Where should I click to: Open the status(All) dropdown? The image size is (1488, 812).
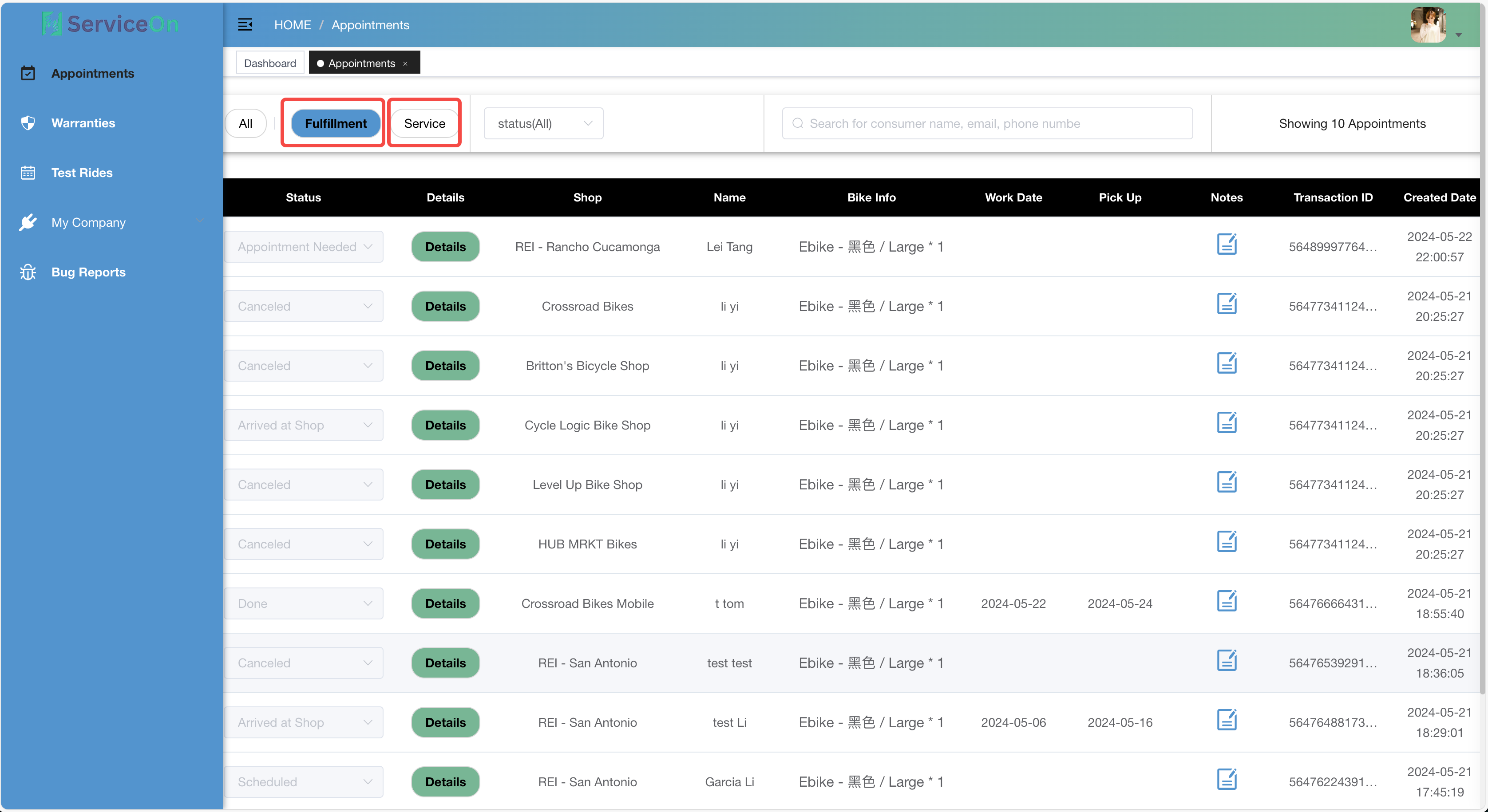[x=543, y=124]
